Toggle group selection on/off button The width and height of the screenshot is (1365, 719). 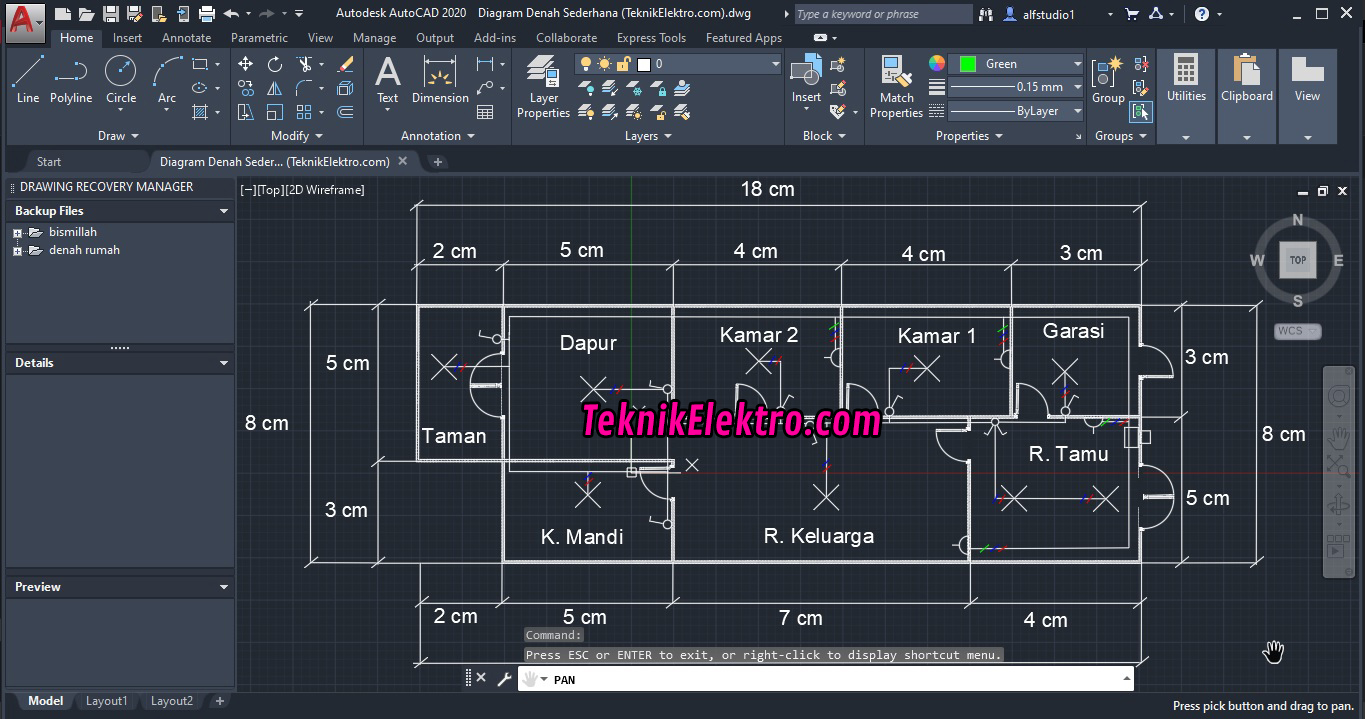(x=1141, y=111)
